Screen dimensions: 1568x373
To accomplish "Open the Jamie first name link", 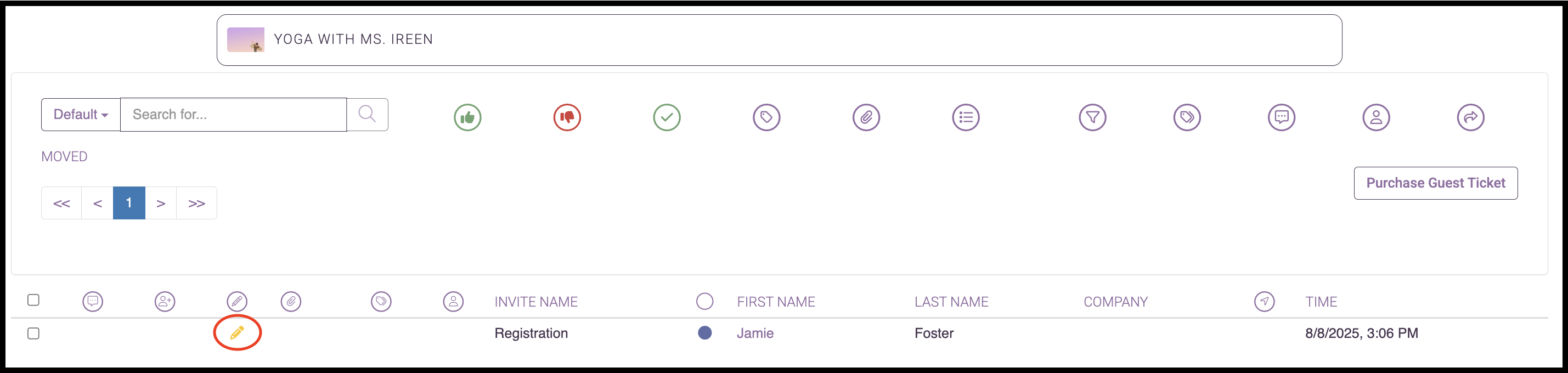I will 755,334.
